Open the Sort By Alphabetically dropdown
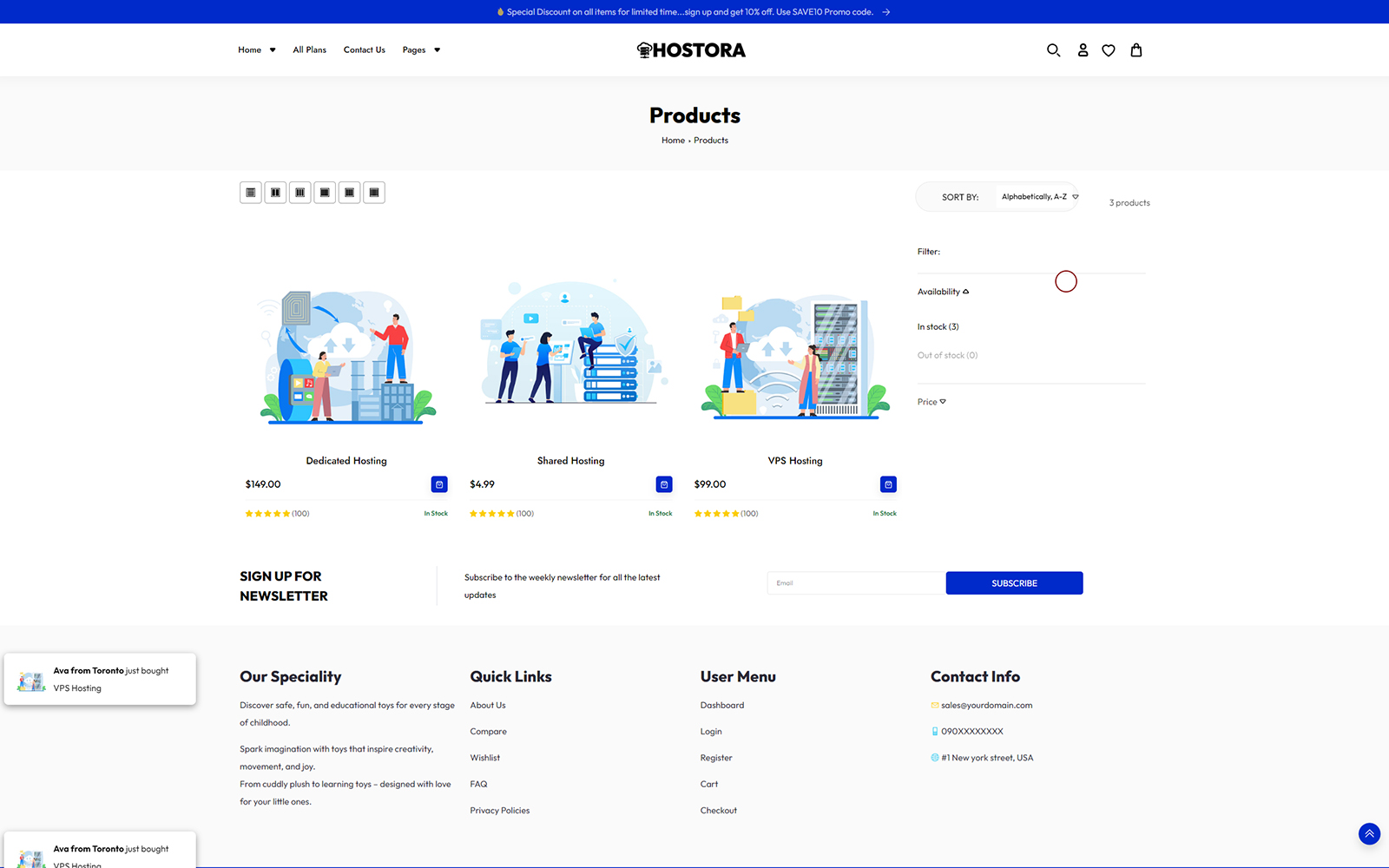 [x=1039, y=197]
